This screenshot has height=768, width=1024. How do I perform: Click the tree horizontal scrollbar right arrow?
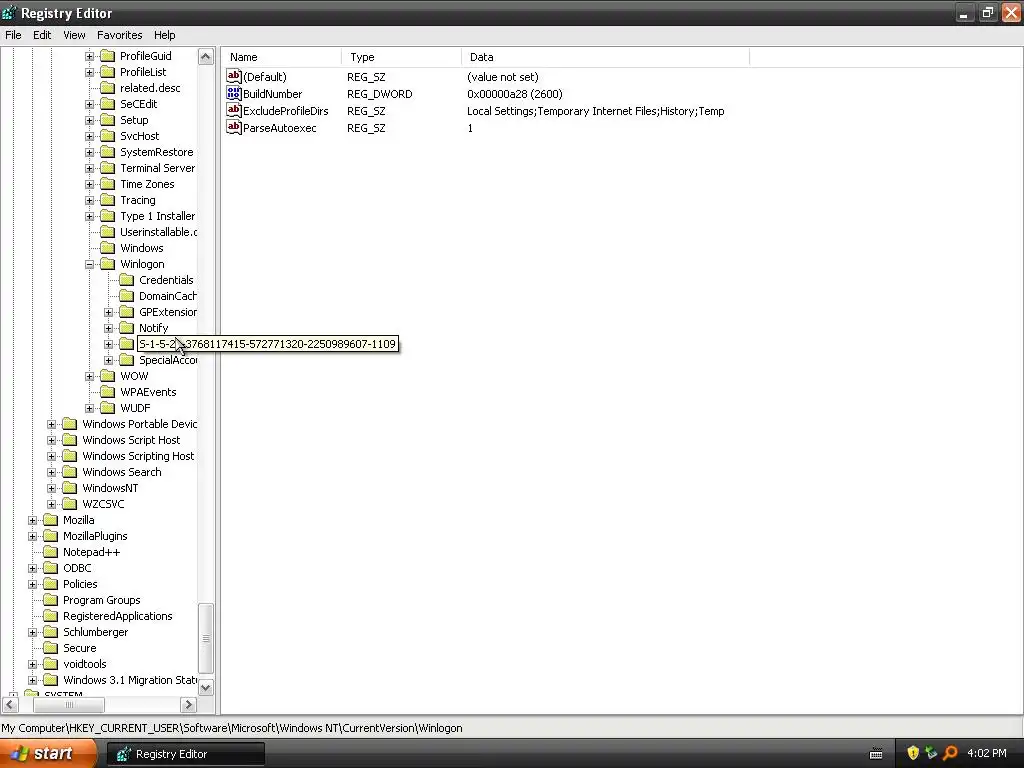189,705
